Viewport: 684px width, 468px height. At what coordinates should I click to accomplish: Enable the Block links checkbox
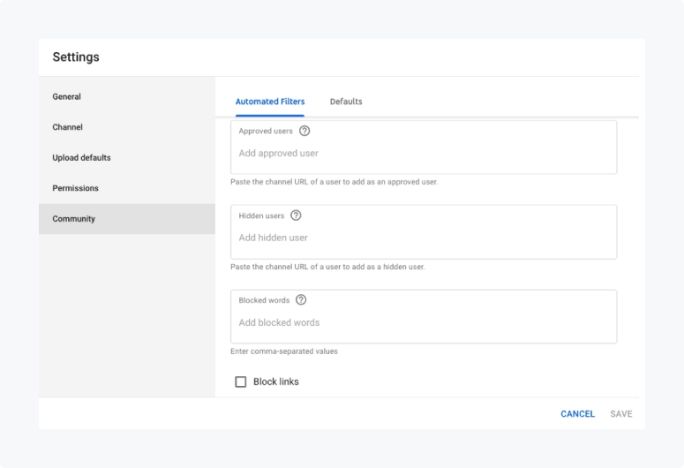click(240, 382)
